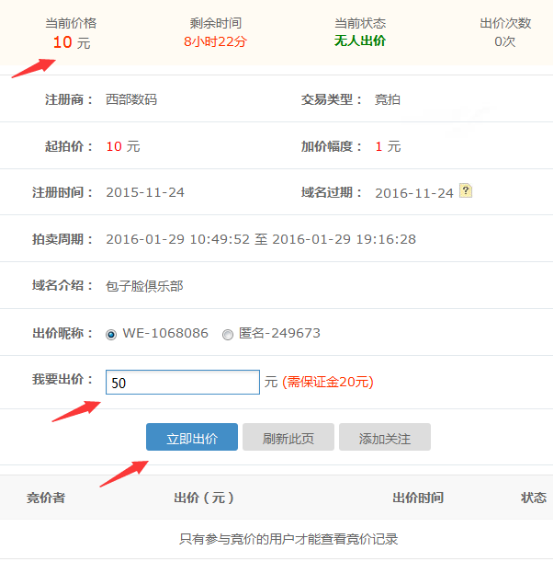Click the 出价时间 column header

click(x=418, y=498)
